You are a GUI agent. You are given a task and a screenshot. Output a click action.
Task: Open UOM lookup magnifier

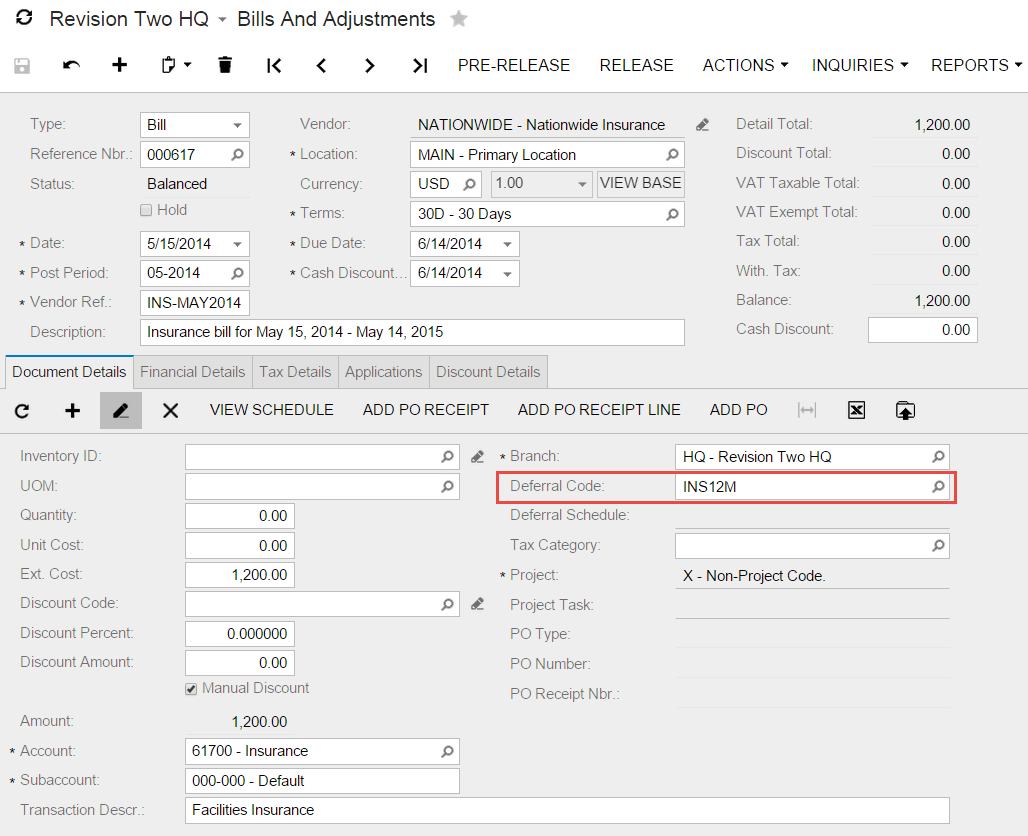point(447,487)
